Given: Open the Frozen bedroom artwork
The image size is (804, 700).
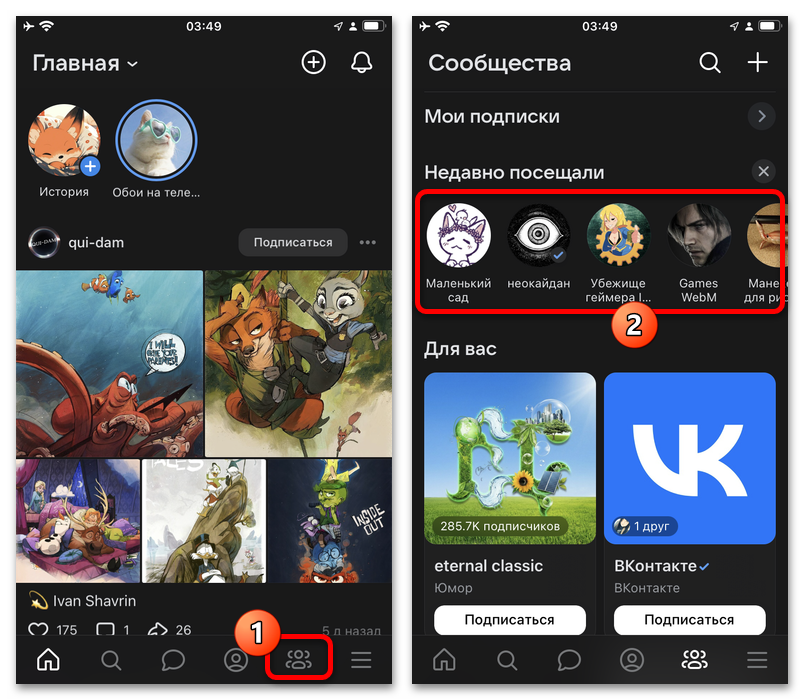Looking at the screenshot, I should pyautogui.click(x=78, y=521).
